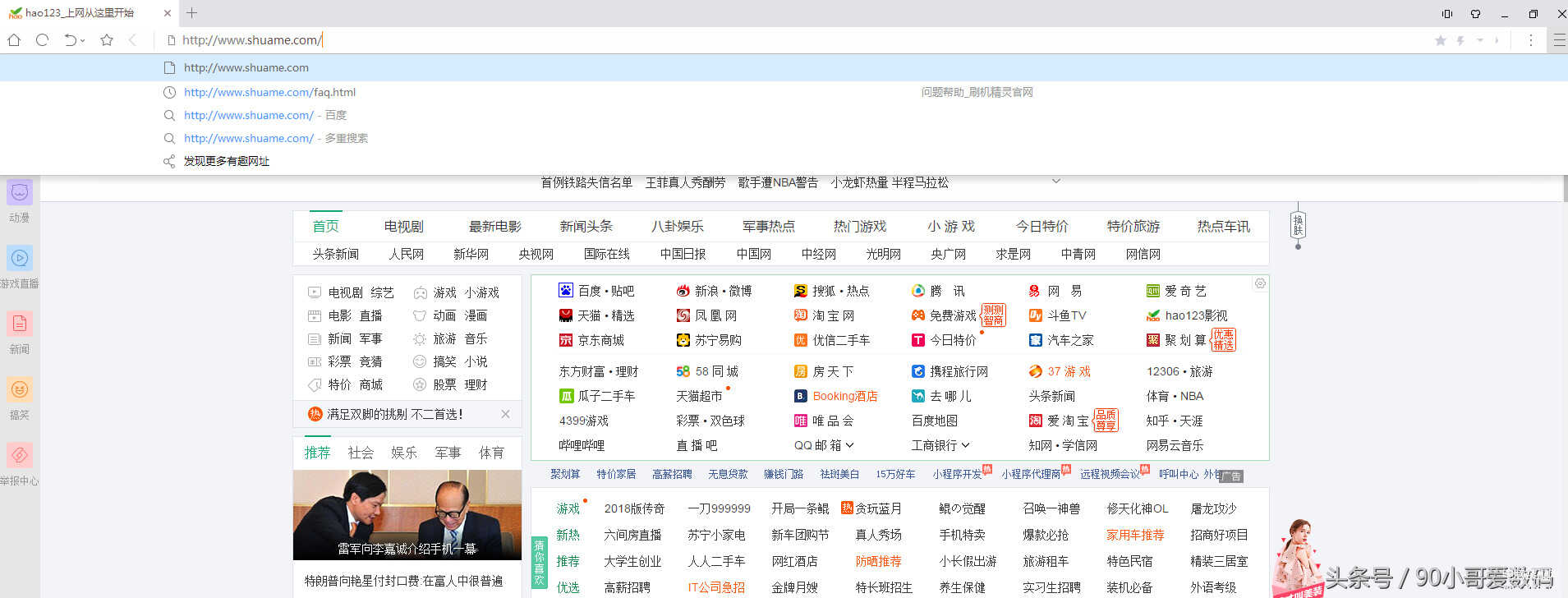Open the 游戏直播 sidebar icon
Screen dimensions: 1568x598
pos(20,259)
